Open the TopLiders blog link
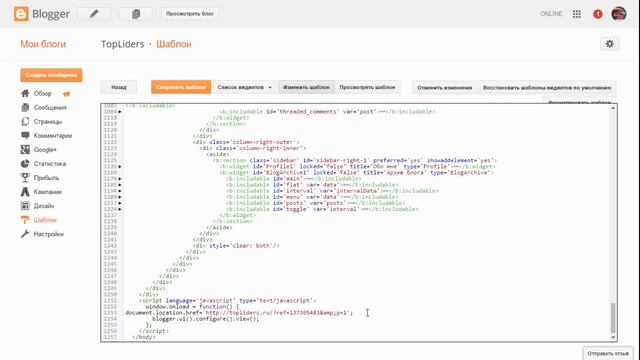Image resolution: width=640 pixels, height=360 pixels. (x=122, y=44)
